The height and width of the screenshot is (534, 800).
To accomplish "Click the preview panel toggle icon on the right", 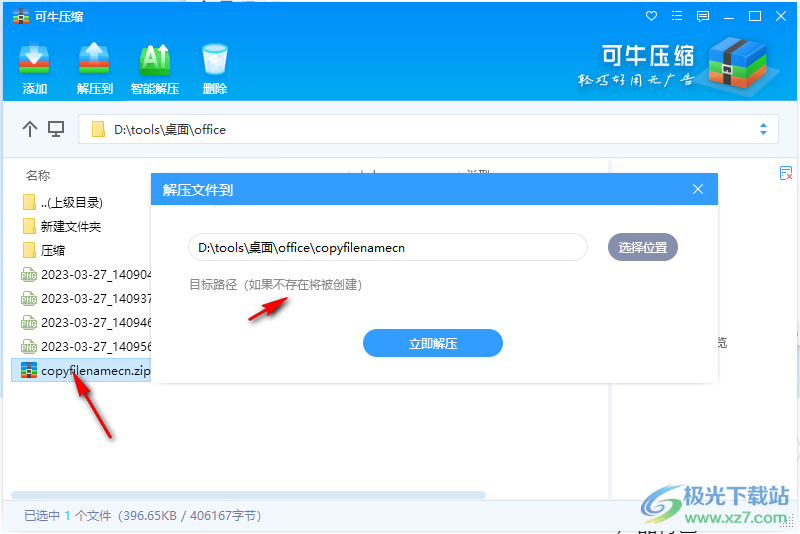I will pyautogui.click(x=786, y=173).
